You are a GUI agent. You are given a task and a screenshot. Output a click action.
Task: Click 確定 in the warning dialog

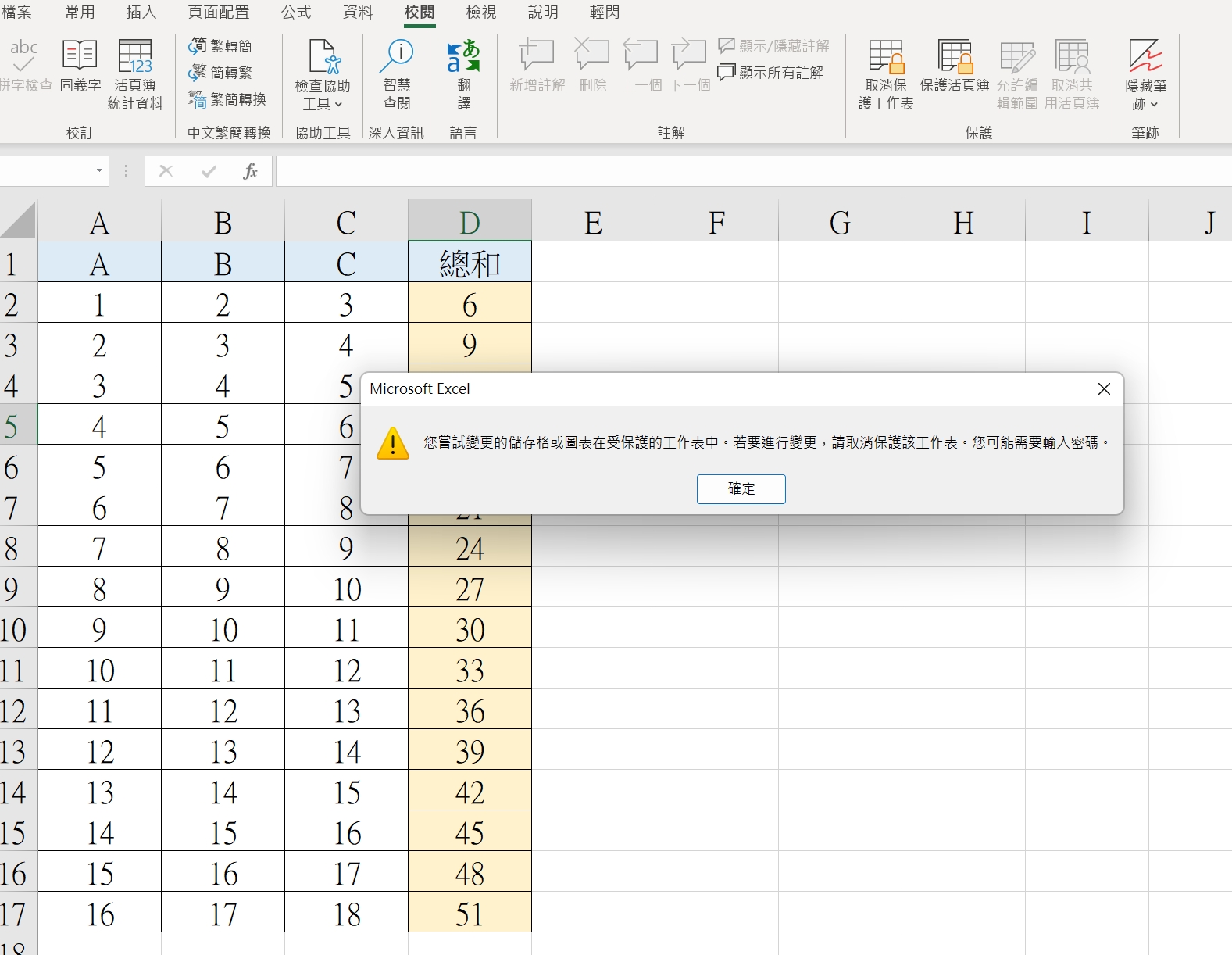coord(741,489)
